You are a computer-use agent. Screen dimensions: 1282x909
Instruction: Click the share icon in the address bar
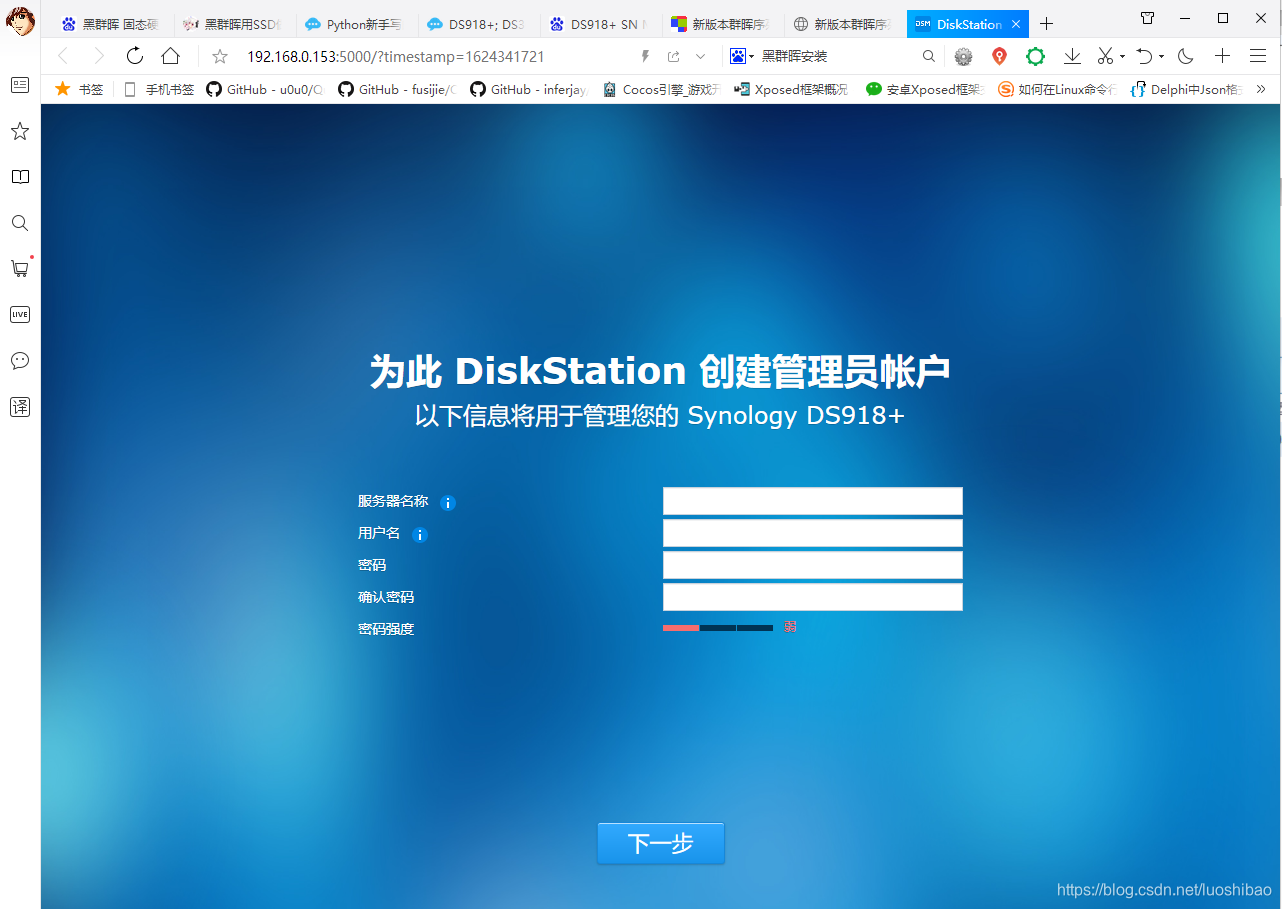pyautogui.click(x=673, y=56)
